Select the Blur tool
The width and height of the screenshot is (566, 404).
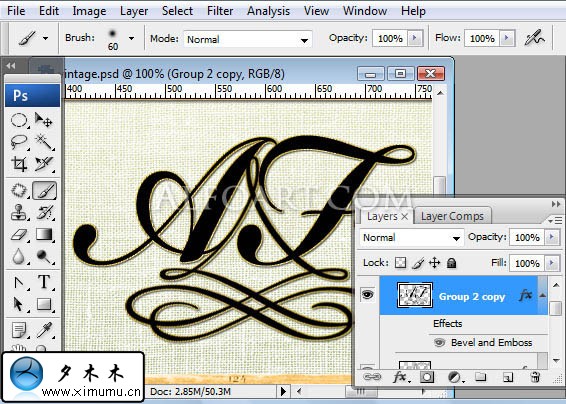[19, 257]
